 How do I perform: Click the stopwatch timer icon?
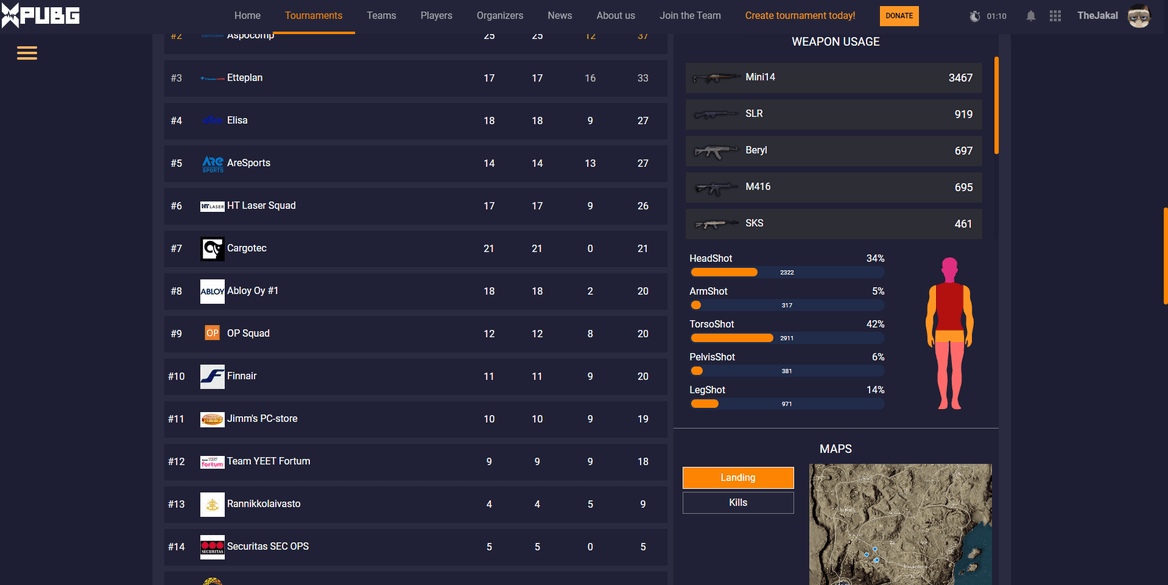[975, 16]
